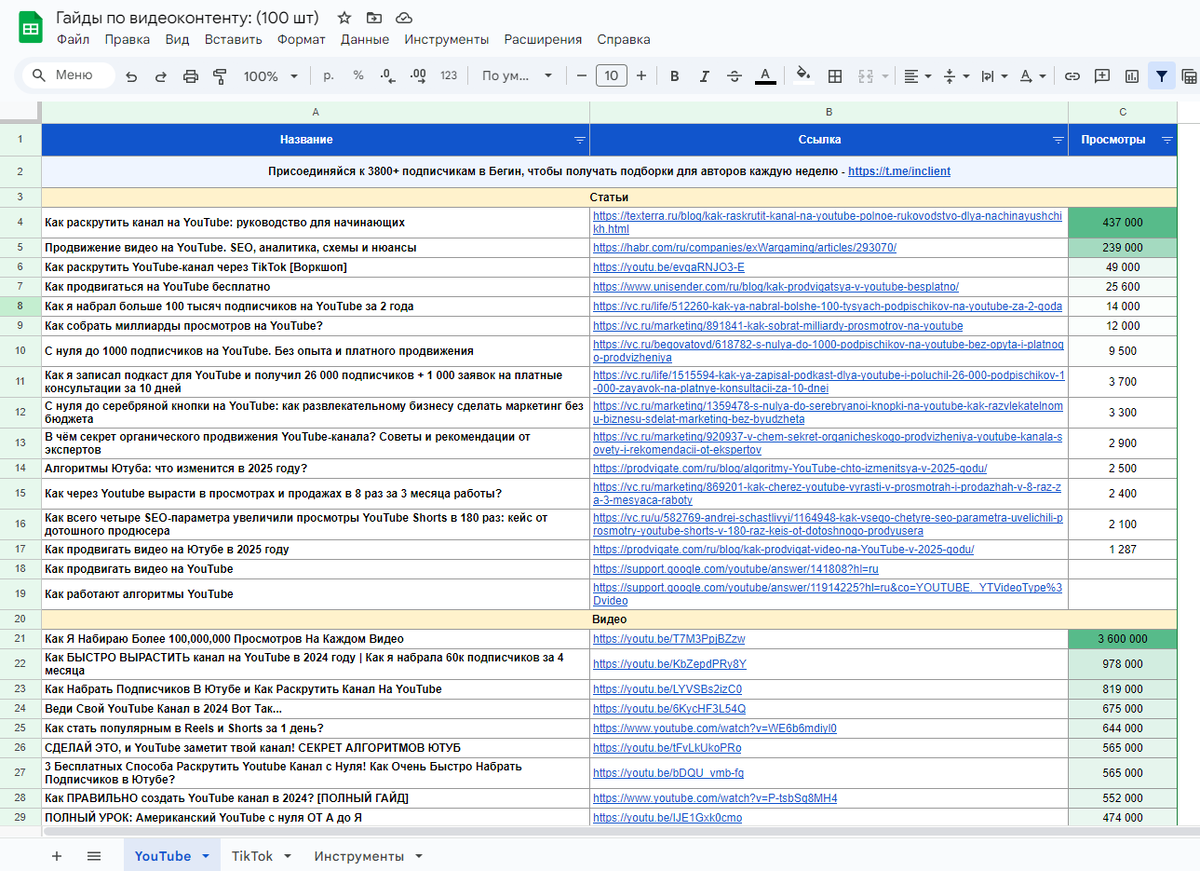
Task: Open more number formats (123)
Action: click(449, 76)
